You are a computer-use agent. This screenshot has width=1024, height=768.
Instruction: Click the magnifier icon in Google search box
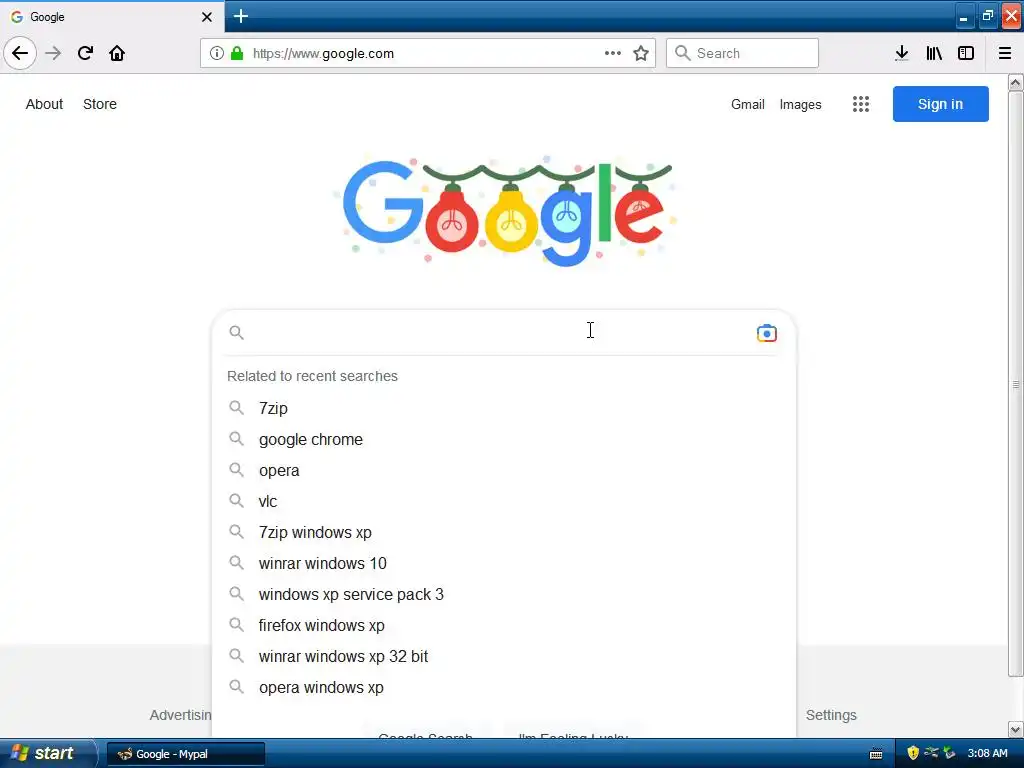(x=236, y=332)
